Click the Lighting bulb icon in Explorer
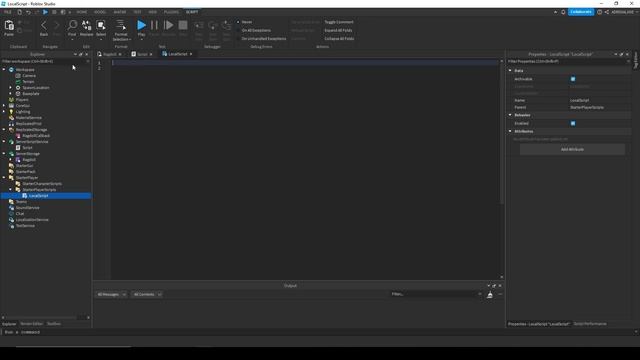 pyautogui.click(x=11, y=111)
